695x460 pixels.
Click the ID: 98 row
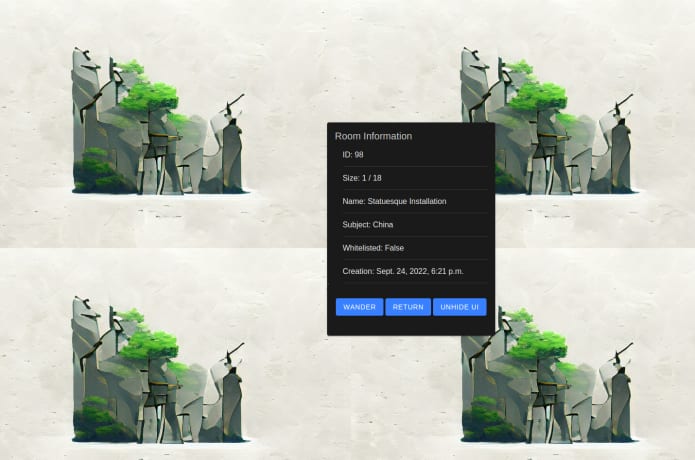pos(353,155)
